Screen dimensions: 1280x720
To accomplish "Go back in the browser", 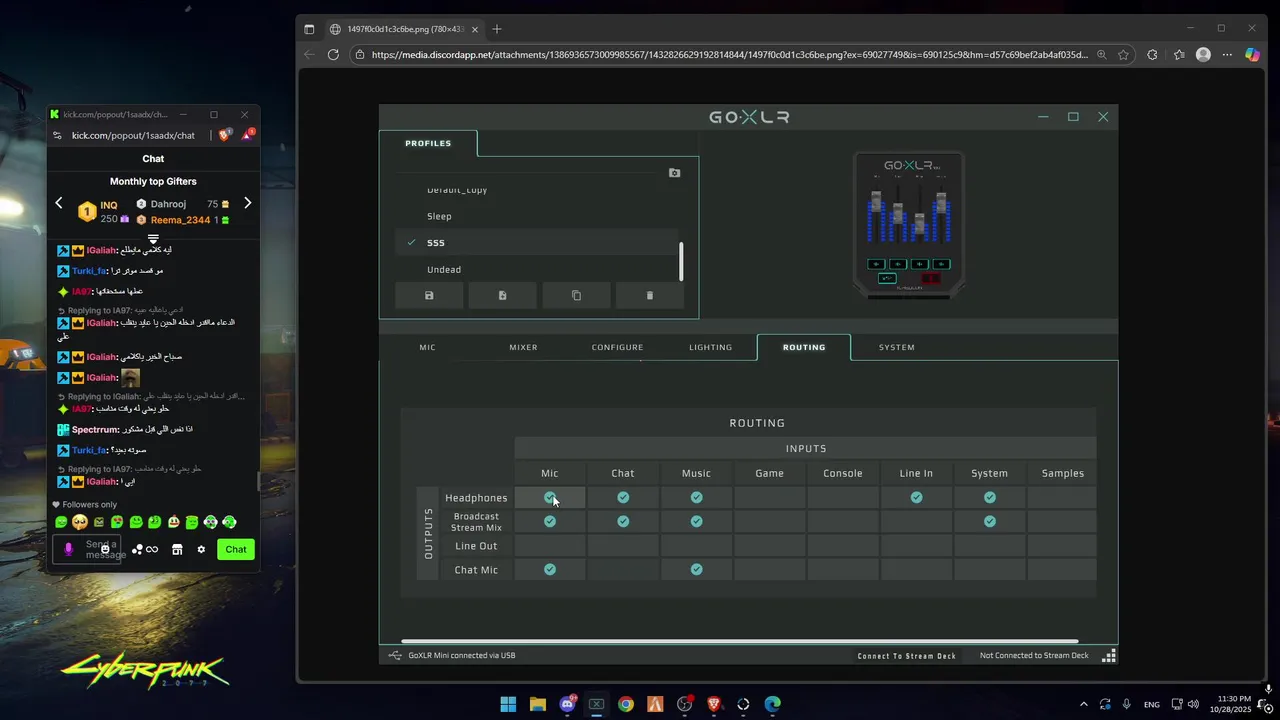I will [x=309, y=55].
